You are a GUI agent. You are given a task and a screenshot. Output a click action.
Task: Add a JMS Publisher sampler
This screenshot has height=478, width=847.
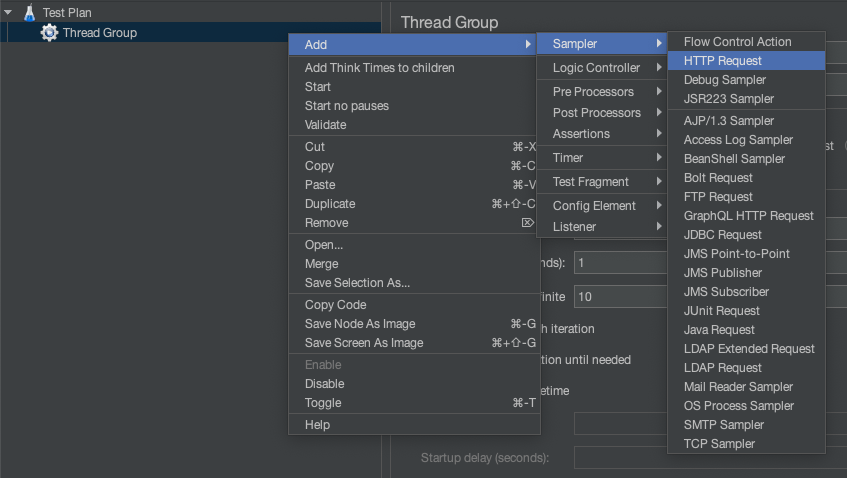747,272
